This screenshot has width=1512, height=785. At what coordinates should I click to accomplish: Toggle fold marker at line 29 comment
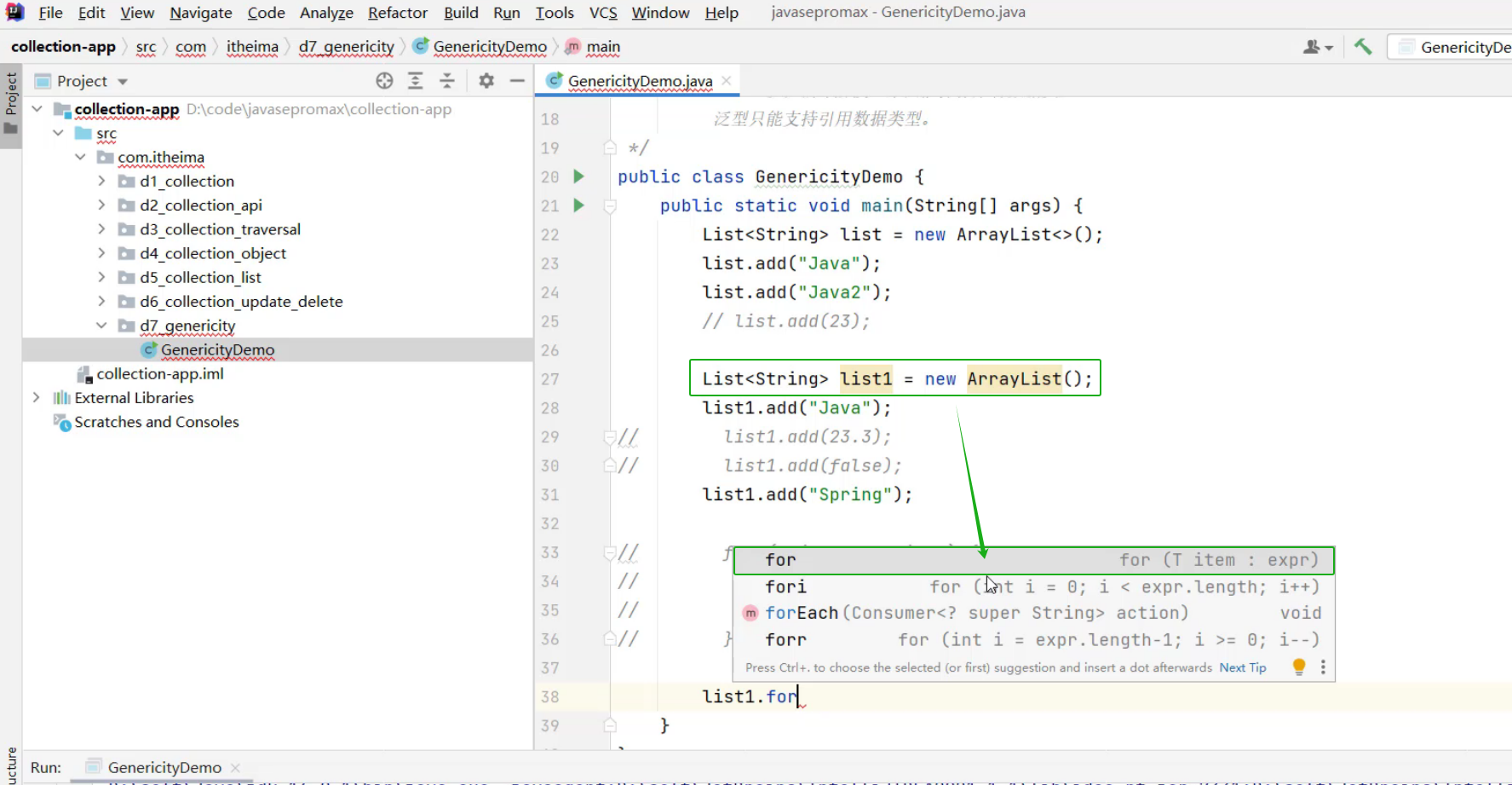coord(610,436)
